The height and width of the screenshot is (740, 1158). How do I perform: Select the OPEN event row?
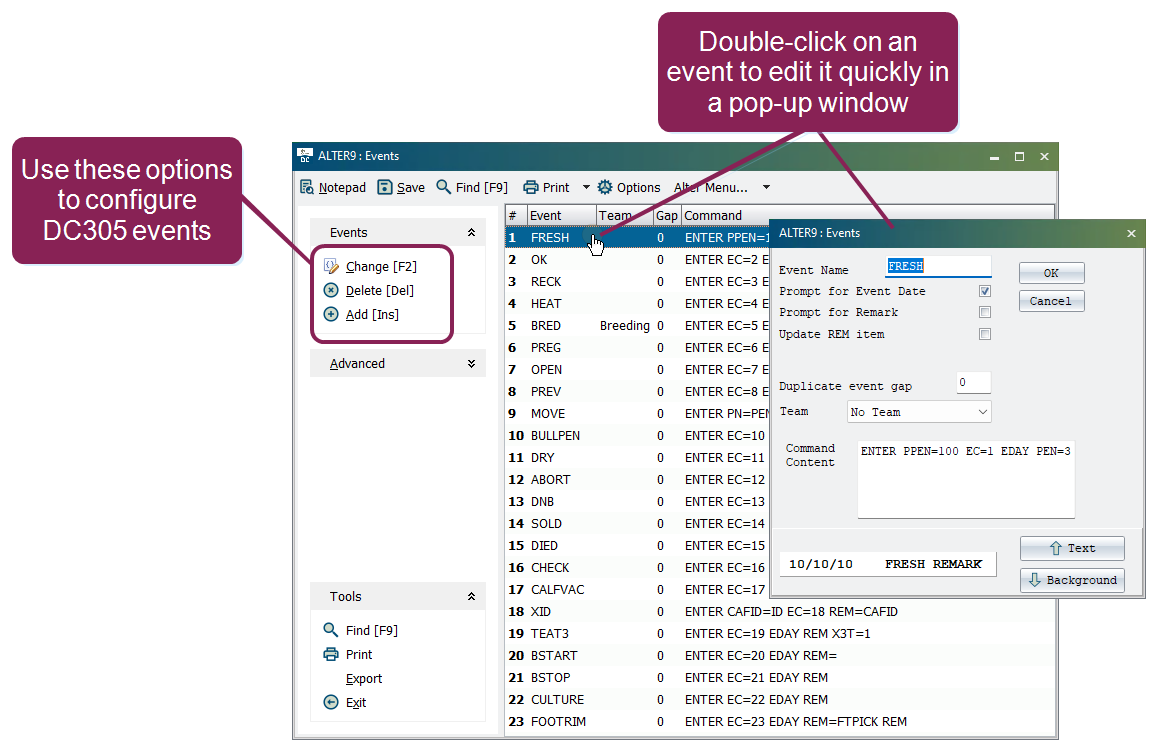tap(637, 370)
